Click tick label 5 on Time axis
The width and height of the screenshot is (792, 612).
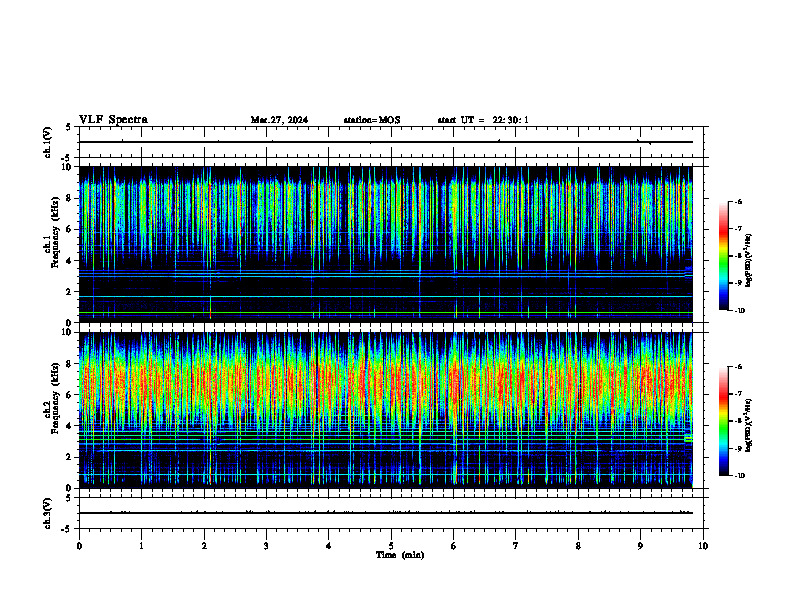[x=391, y=546]
